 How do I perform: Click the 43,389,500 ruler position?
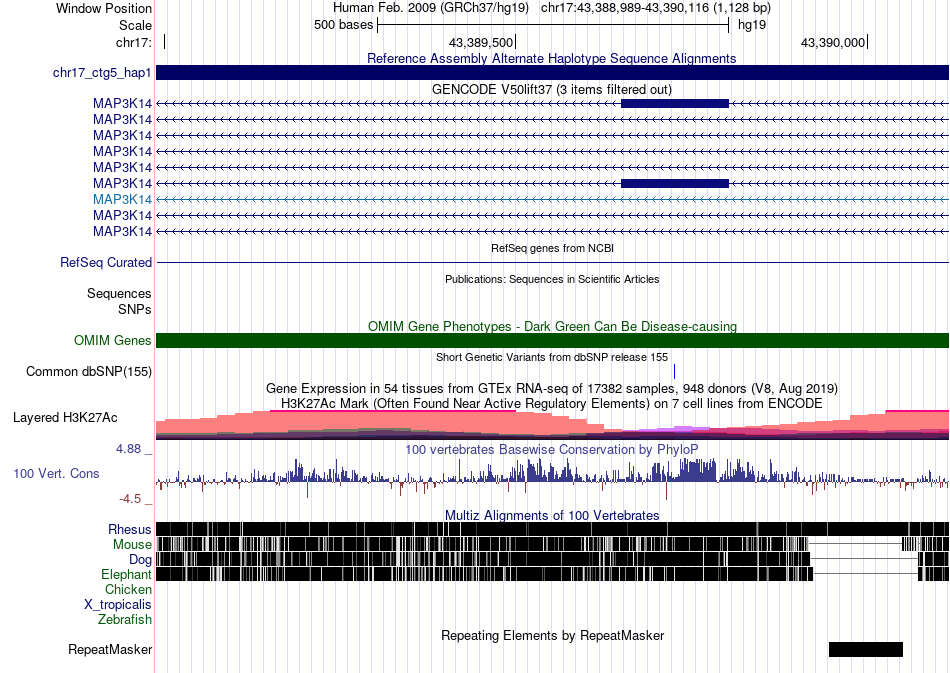coord(481,42)
